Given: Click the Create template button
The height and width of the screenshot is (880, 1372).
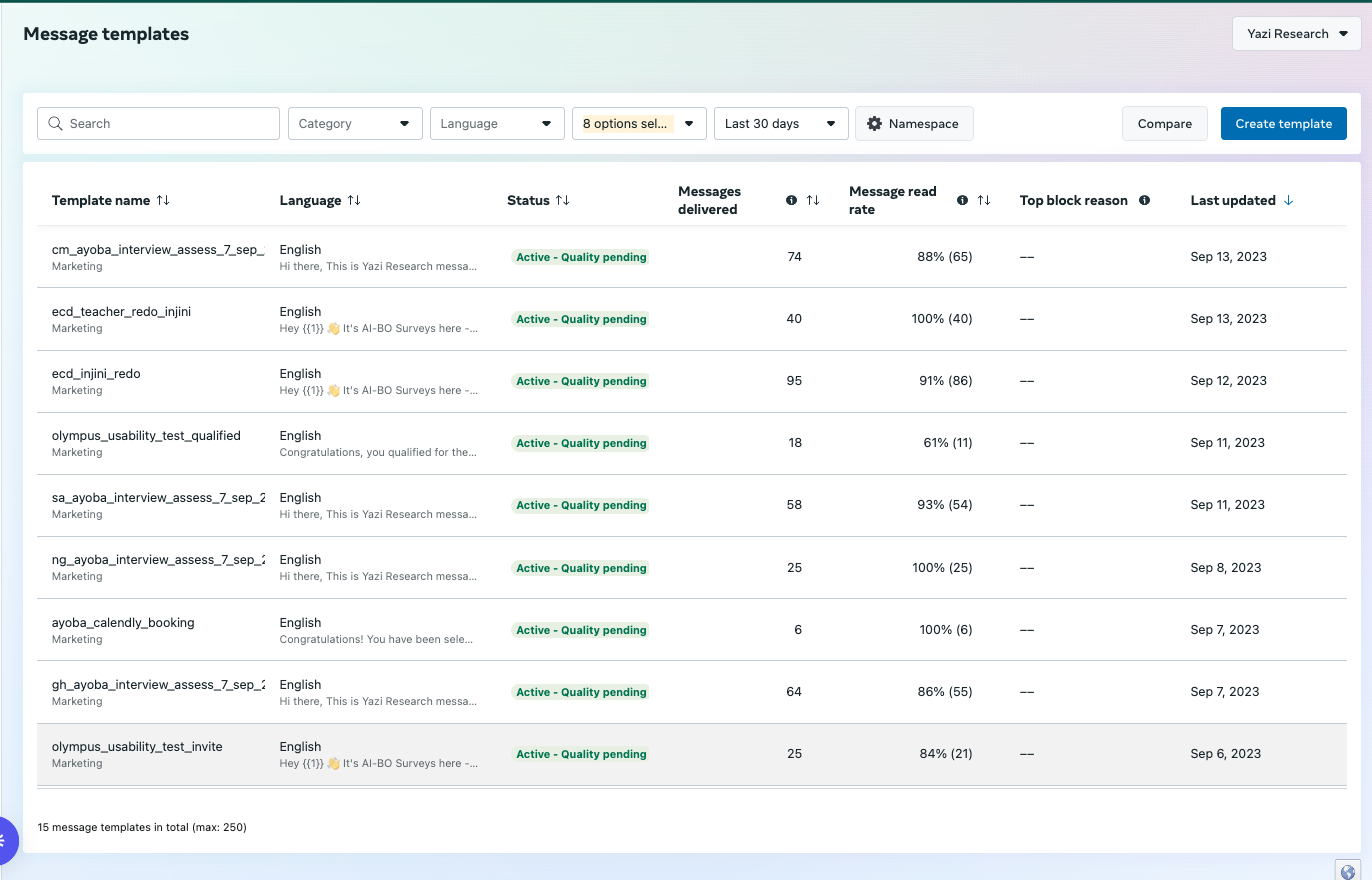Looking at the screenshot, I should [1283, 123].
